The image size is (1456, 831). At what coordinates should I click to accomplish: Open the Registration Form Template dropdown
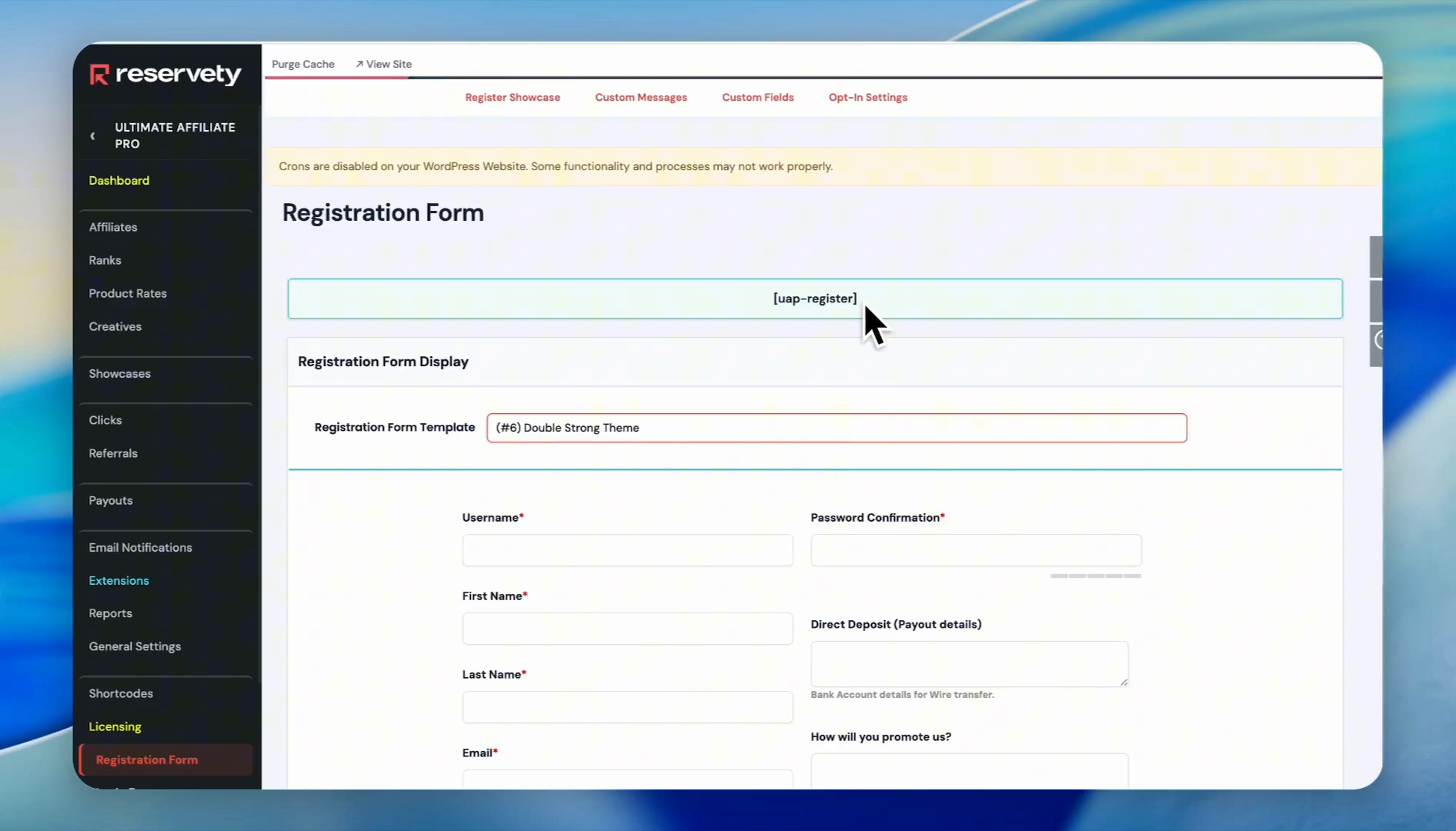pyautogui.click(x=836, y=428)
